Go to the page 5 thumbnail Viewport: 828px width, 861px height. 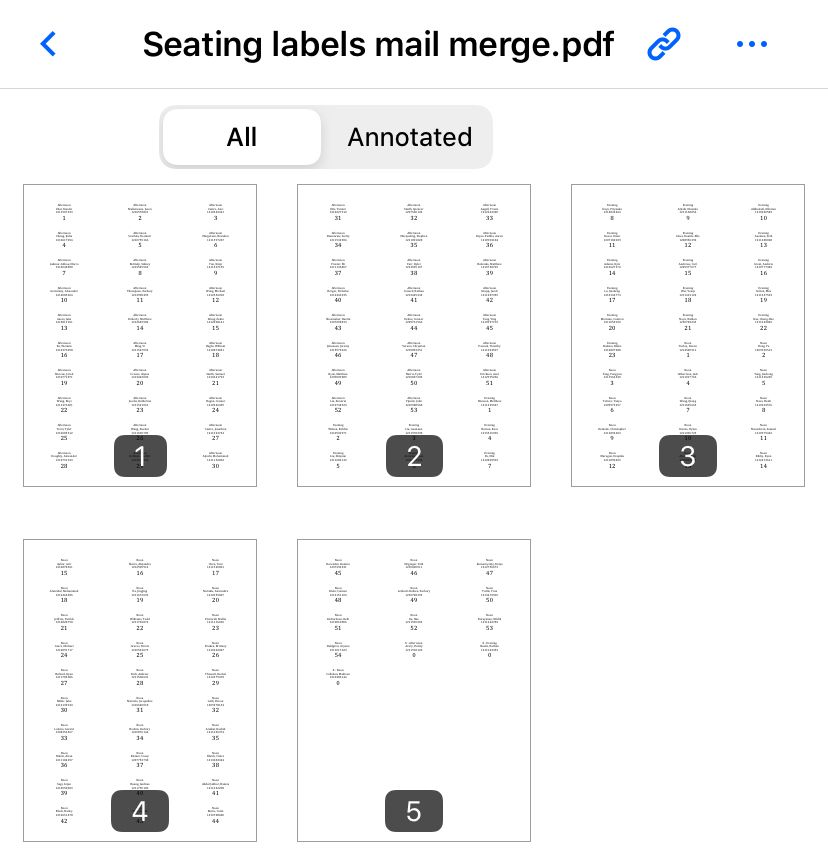[414, 690]
